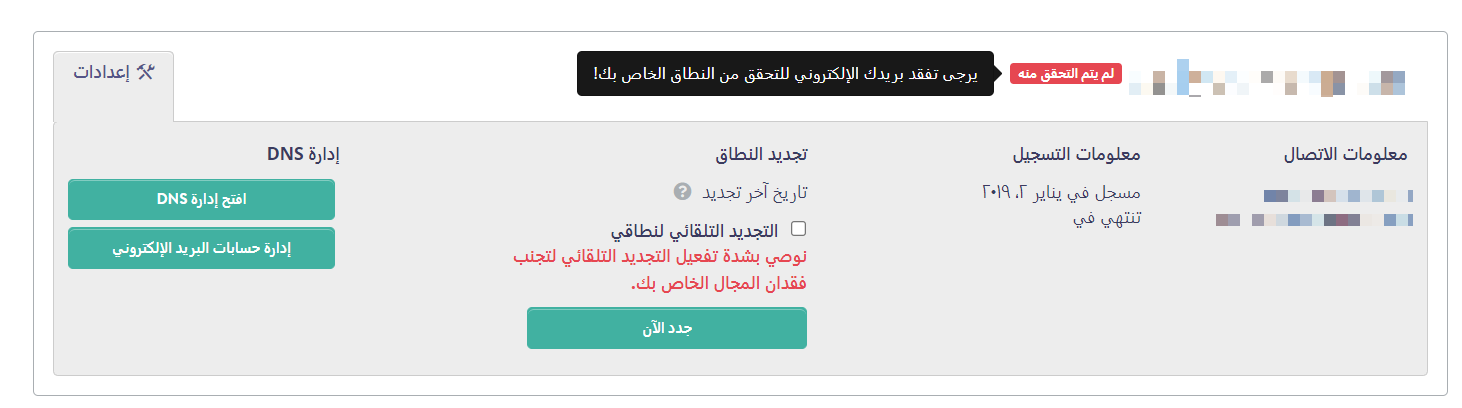1462x408 pixels.
Task: Click the first blurred contact info line
Action: click(1338, 195)
